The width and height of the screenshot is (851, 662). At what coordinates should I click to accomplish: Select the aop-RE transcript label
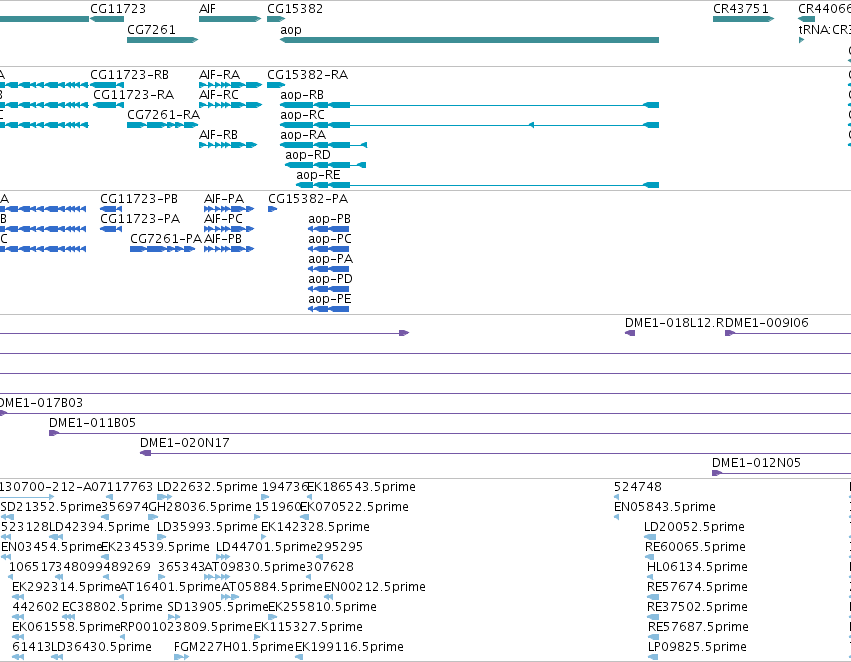[x=318, y=175]
